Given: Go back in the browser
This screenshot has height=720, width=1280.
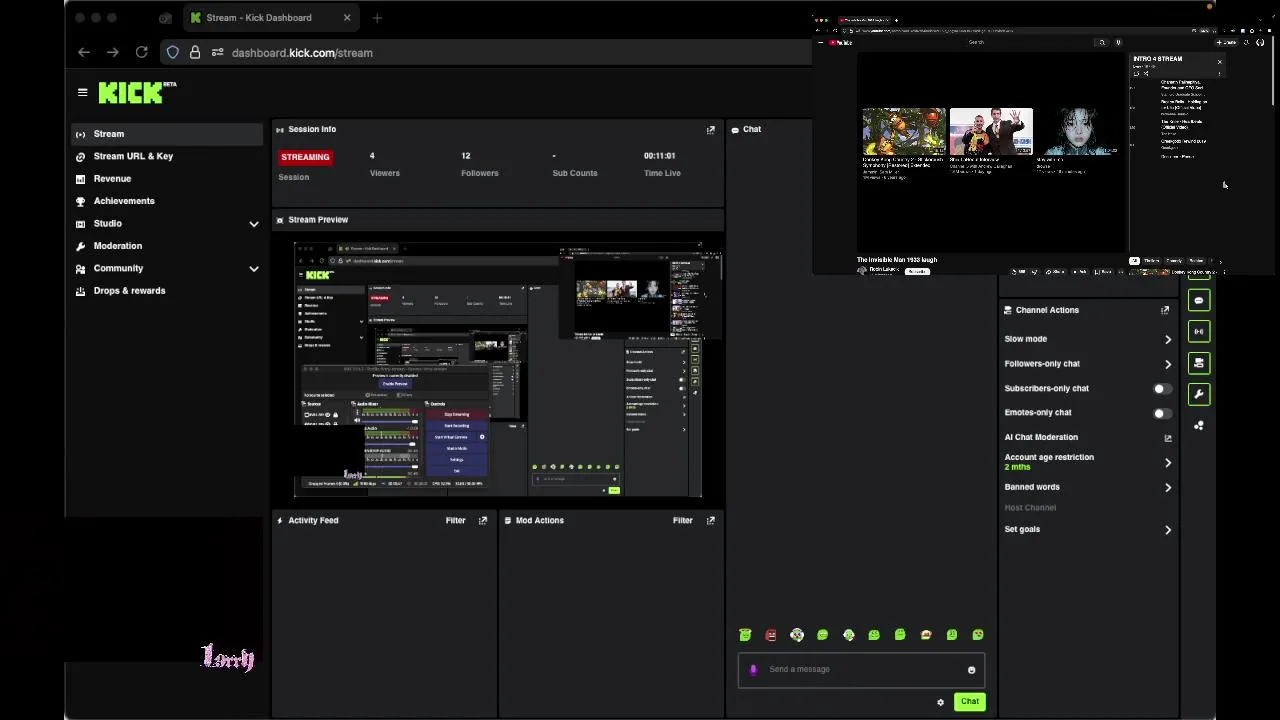Looking at the screenshot, I should [84, 52].
